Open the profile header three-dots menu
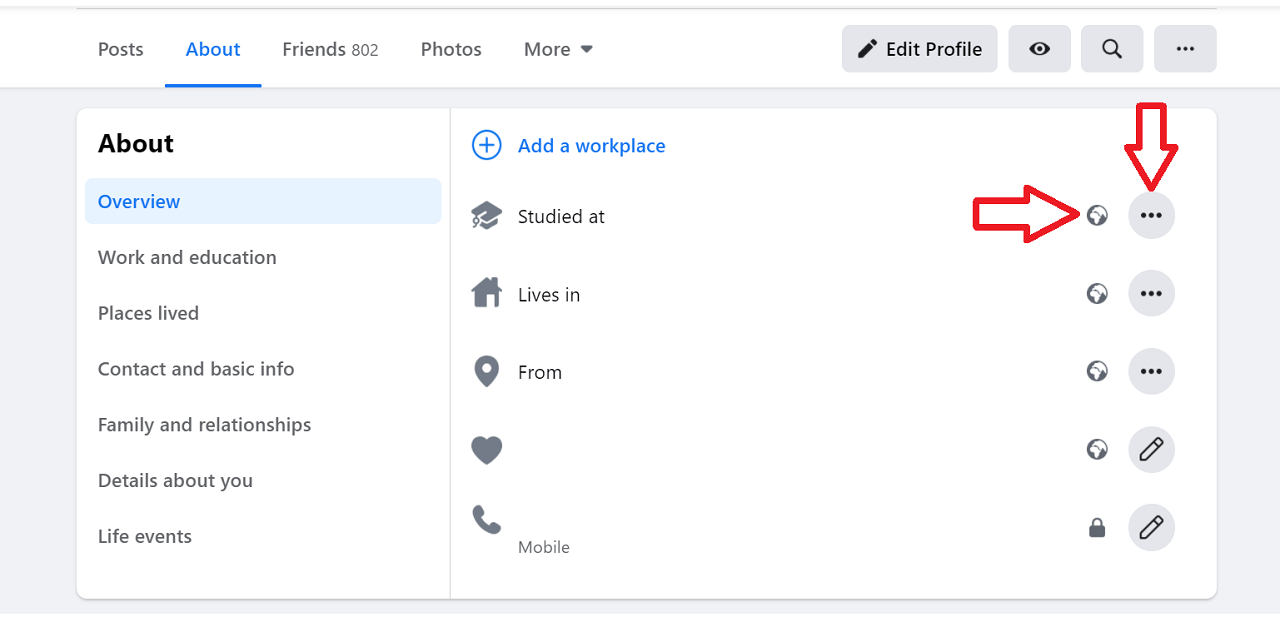The height and width of the screenshot is (617, 1280). coord(1185,49)
